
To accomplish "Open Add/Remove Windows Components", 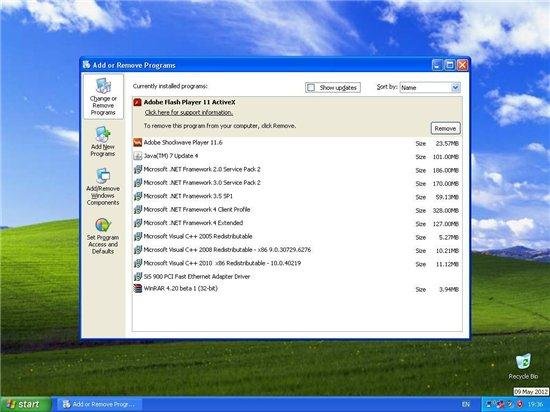I will tap(103, 187).
